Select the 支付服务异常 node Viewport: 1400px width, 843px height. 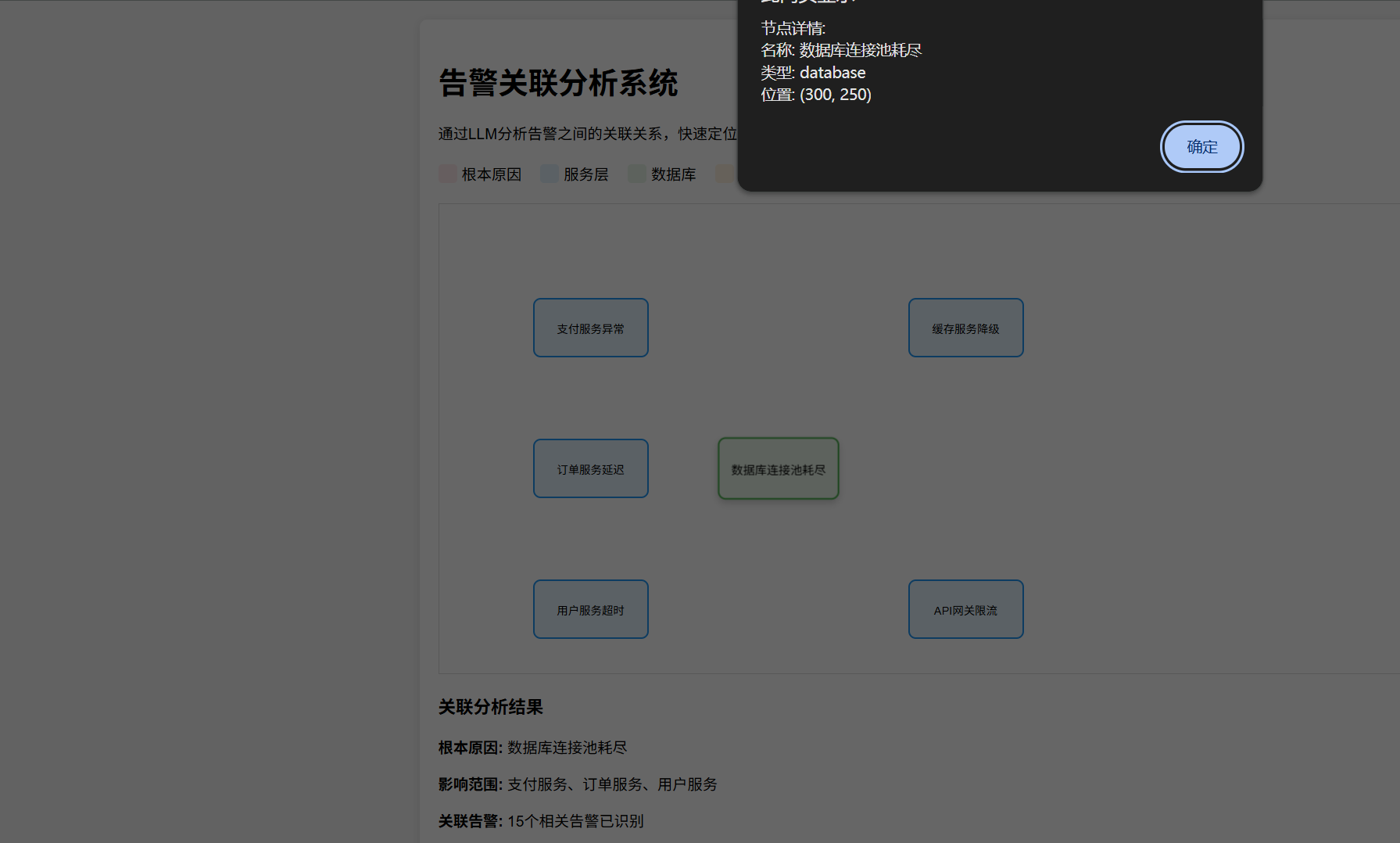tap(590, 328)
